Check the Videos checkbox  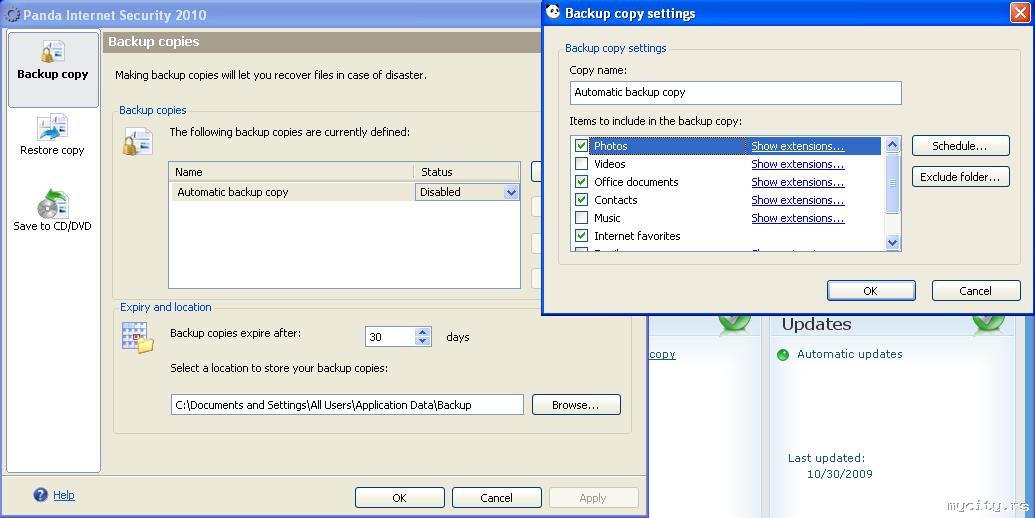582,164
